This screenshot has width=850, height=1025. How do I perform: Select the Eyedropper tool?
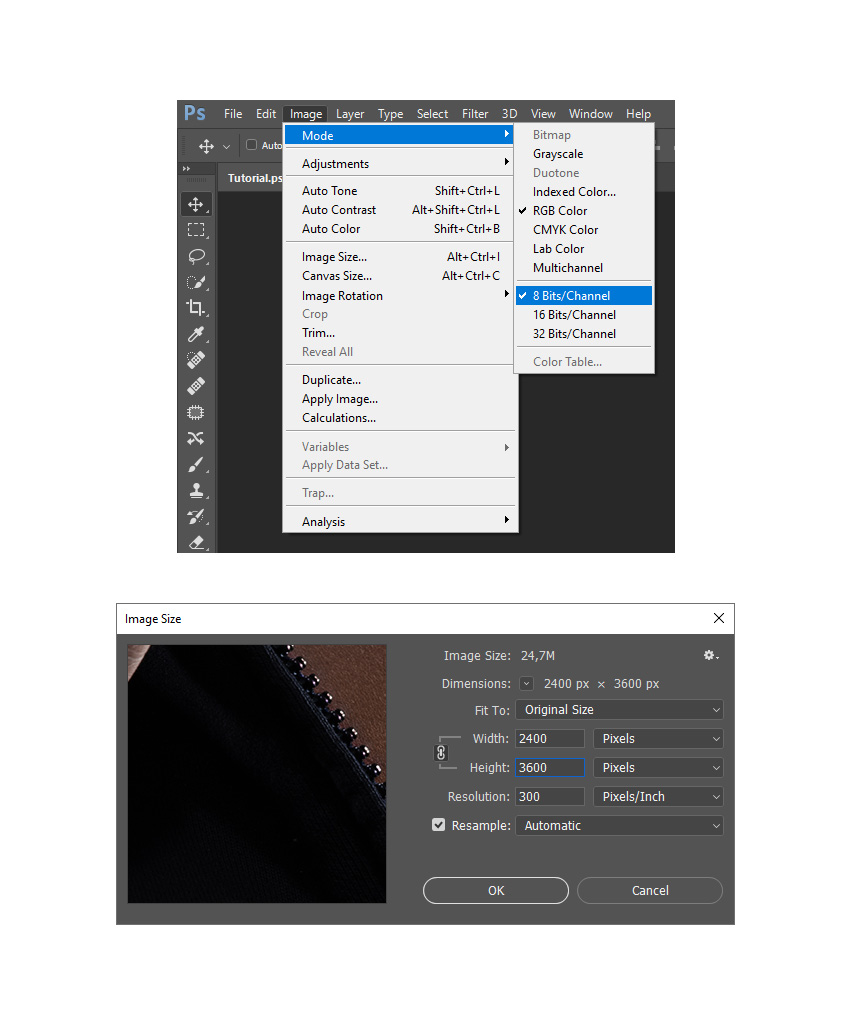196,334
